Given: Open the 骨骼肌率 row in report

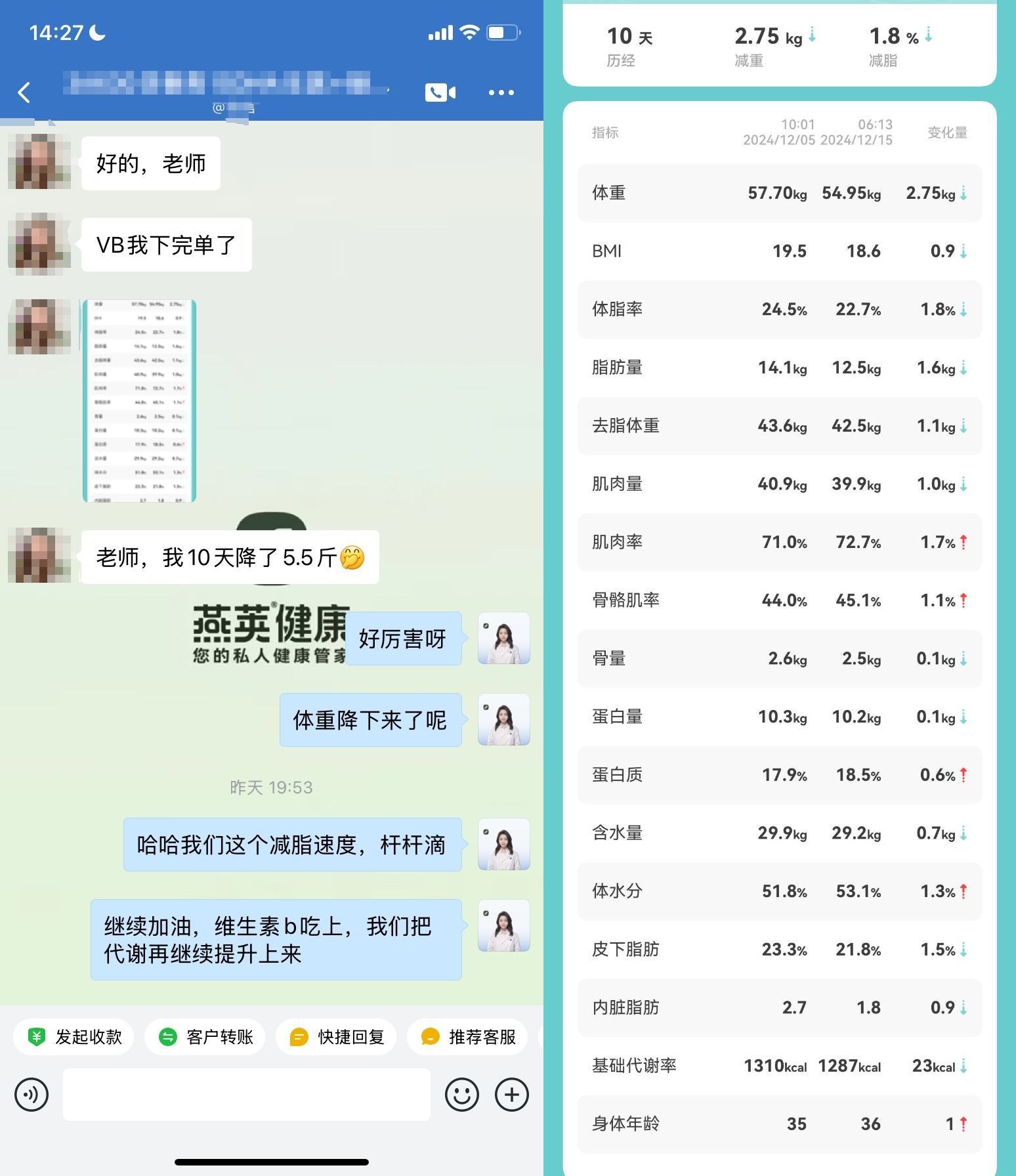Looking at the screenshot, I should point(780,600).
